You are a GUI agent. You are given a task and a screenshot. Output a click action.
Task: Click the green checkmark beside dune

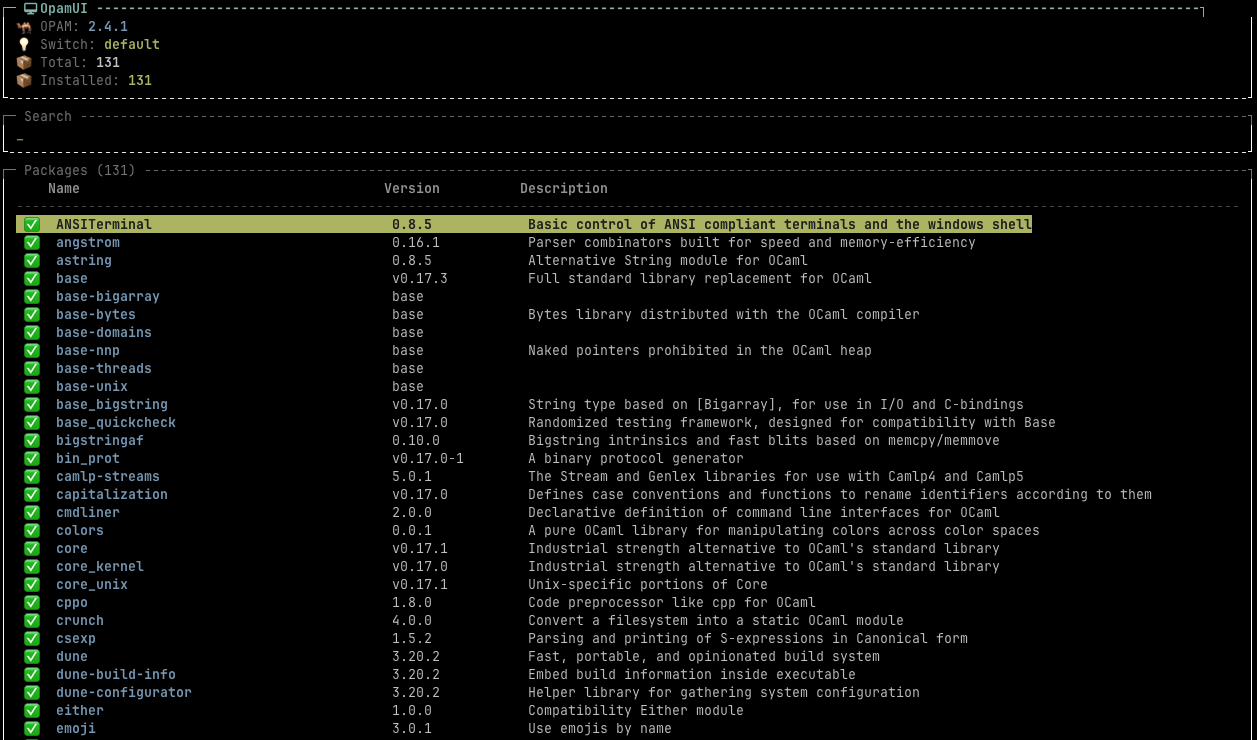point(31,656)
